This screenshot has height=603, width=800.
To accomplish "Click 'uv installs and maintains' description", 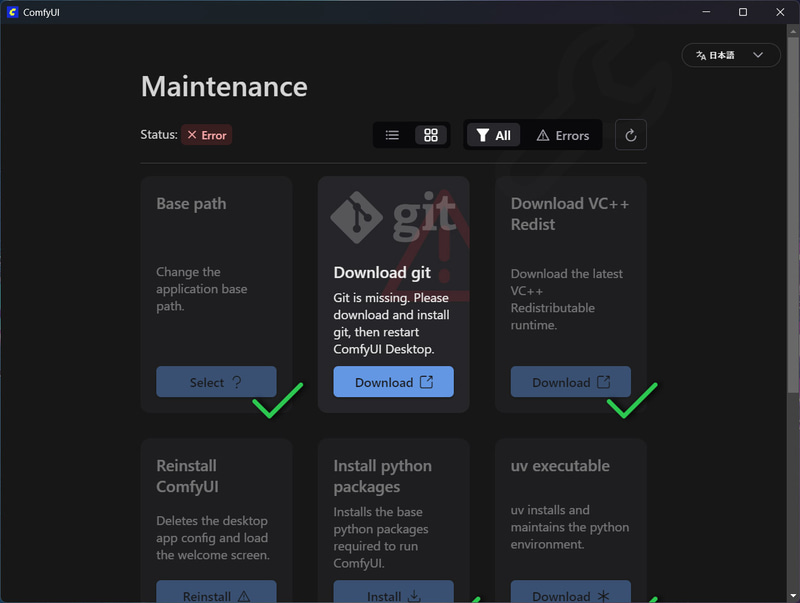I will (570, 527).
